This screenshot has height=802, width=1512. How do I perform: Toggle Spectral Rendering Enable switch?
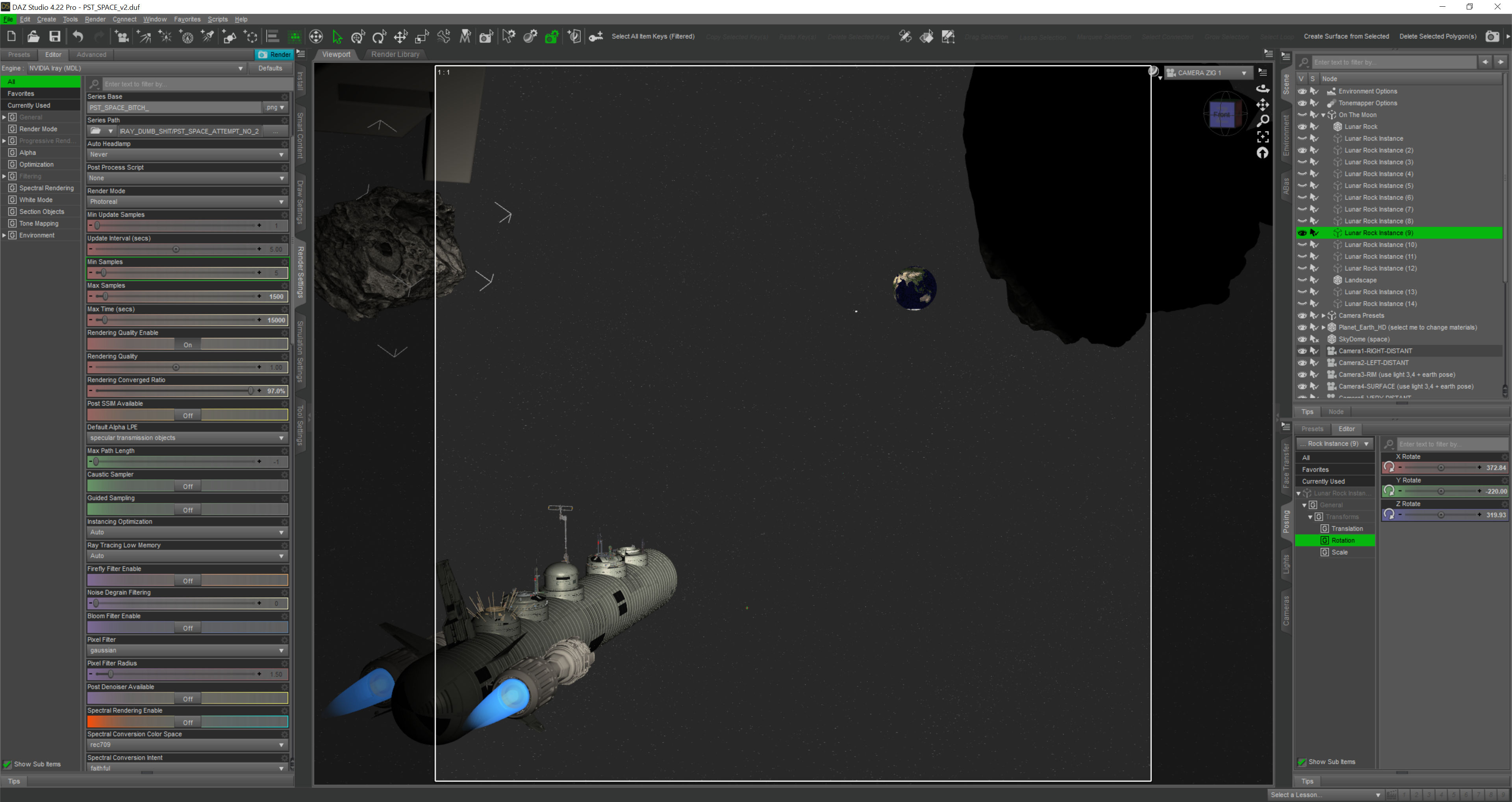[188, 722]
